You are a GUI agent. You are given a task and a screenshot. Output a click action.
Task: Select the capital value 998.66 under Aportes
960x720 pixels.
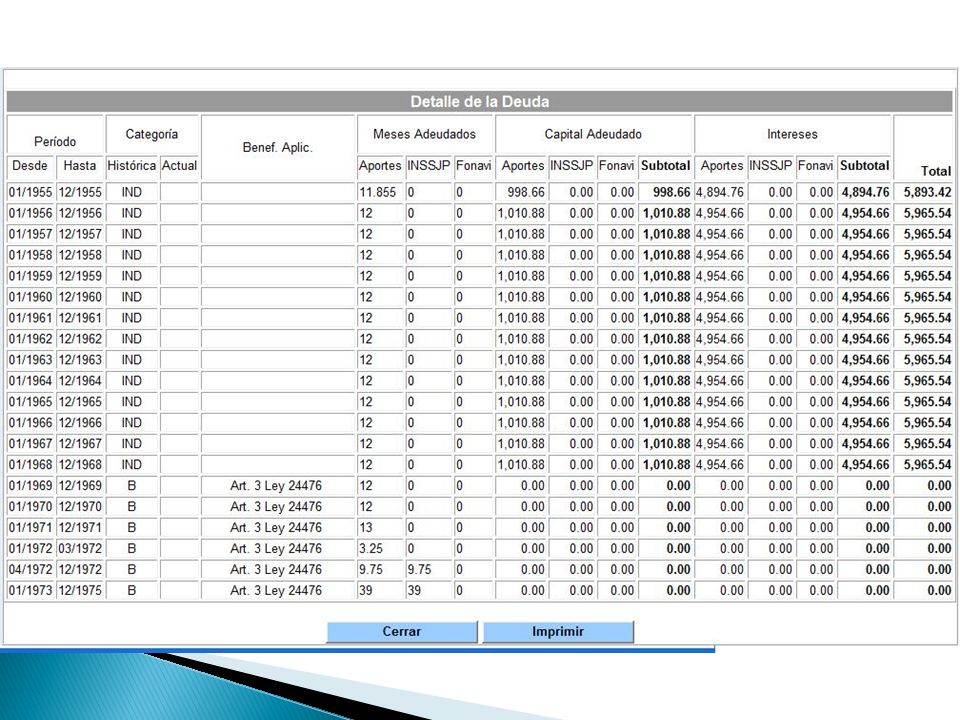[526, 192]
